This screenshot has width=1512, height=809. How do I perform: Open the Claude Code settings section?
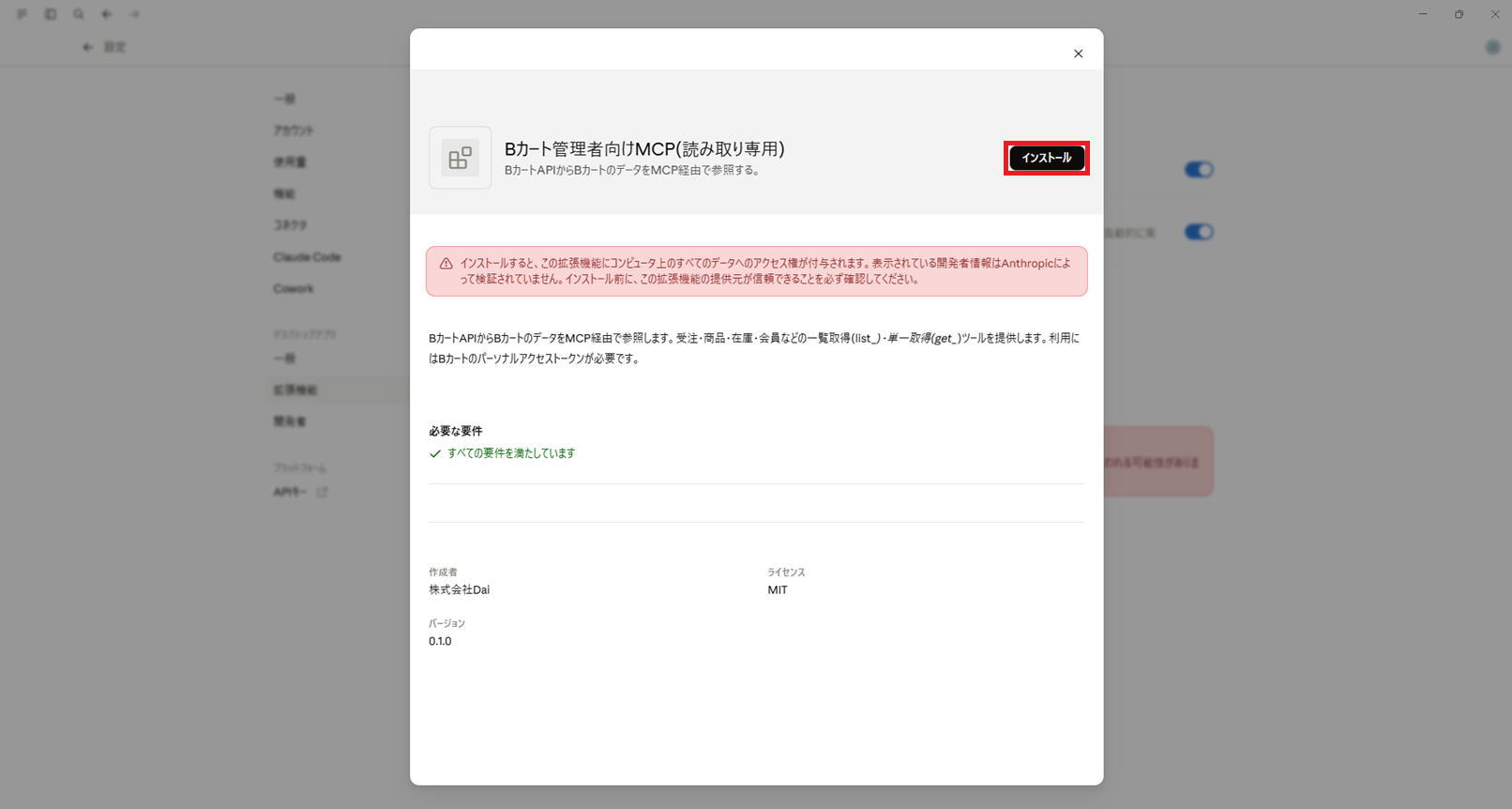click(307, 257)
